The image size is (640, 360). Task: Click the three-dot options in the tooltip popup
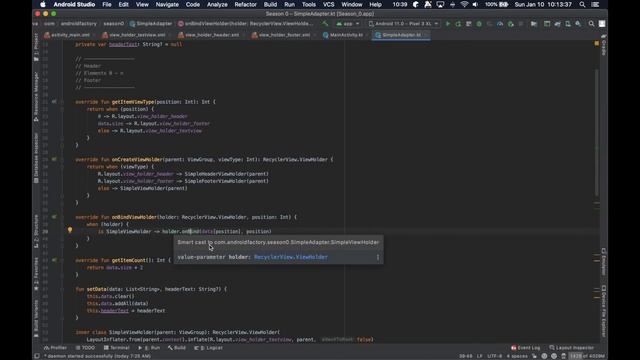tap(378, 257)
